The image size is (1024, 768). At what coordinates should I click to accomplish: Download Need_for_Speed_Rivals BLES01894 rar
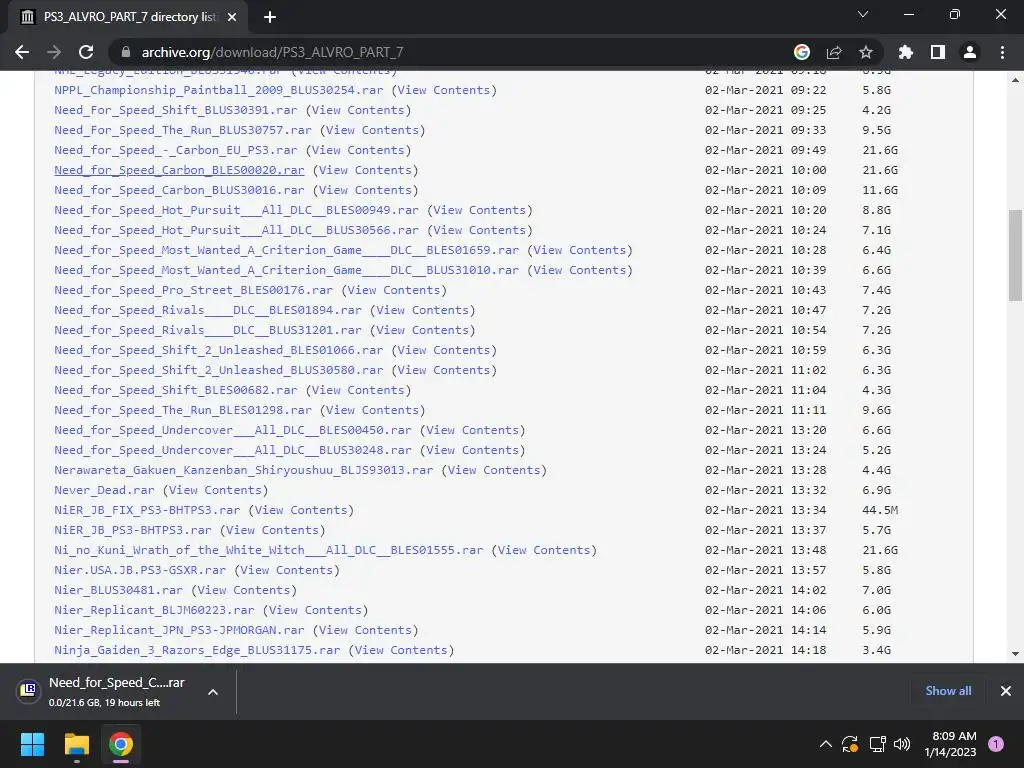pyautogui.click(x=208, y=310)
